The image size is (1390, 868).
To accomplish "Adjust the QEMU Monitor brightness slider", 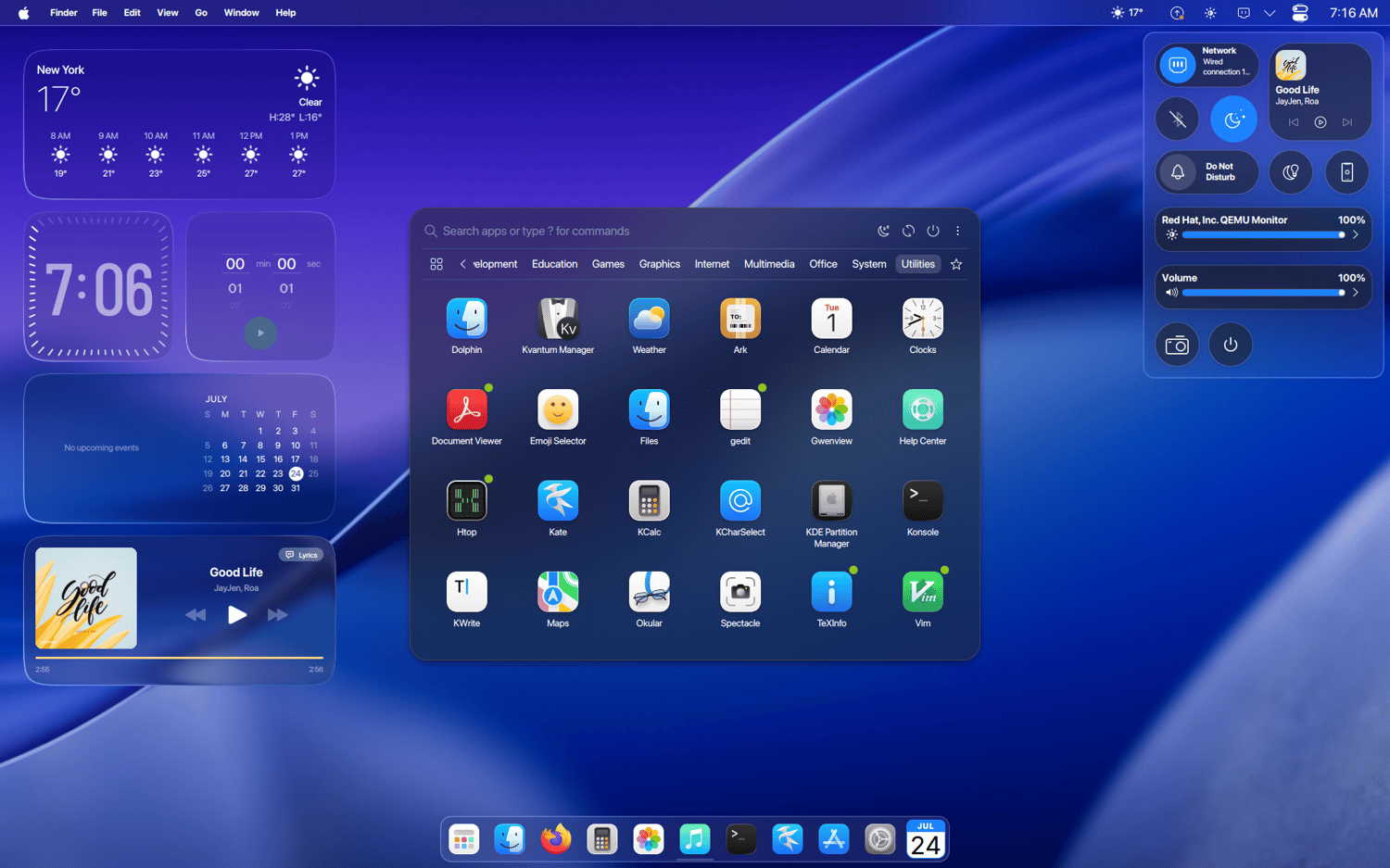I will click(x=1264, y=235).
